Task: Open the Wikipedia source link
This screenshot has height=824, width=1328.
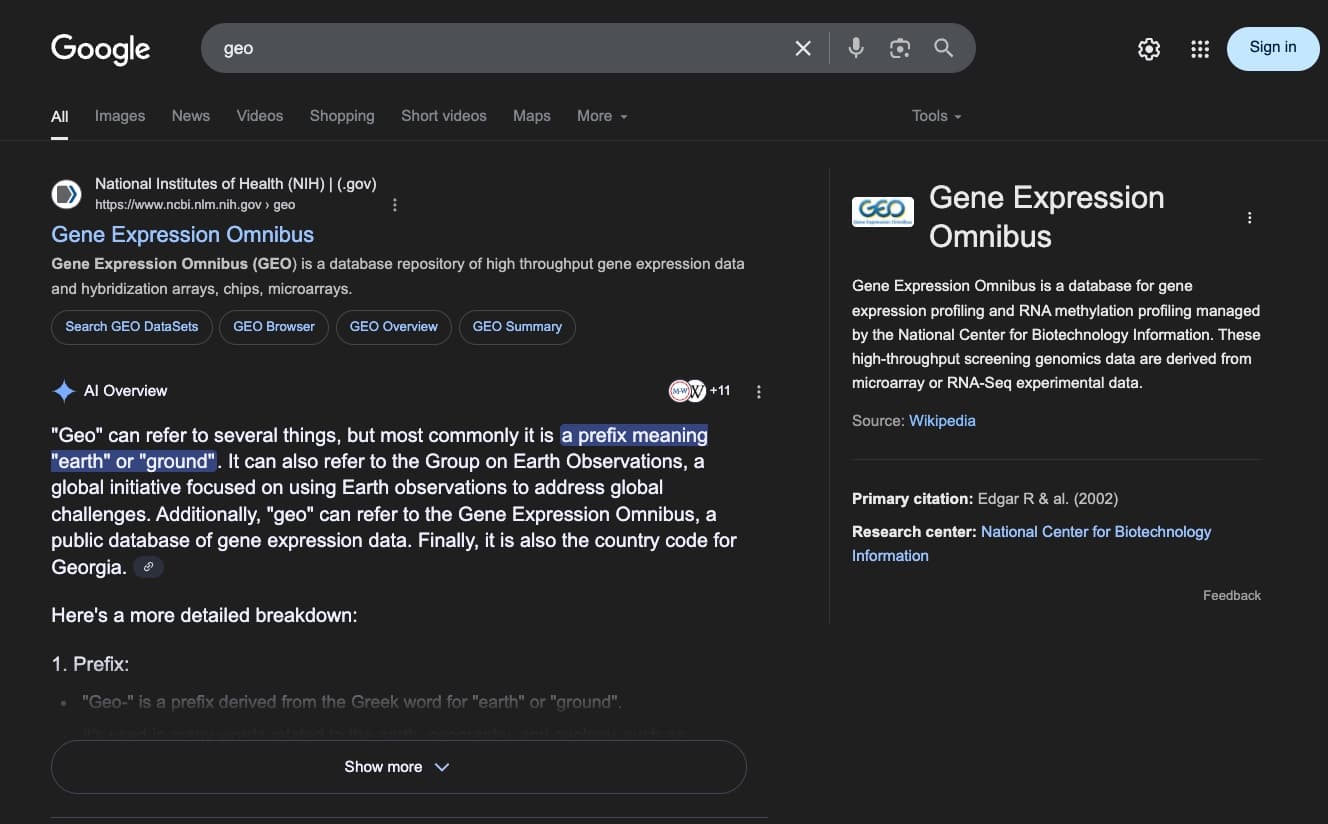Action: [x=942, y=421]
